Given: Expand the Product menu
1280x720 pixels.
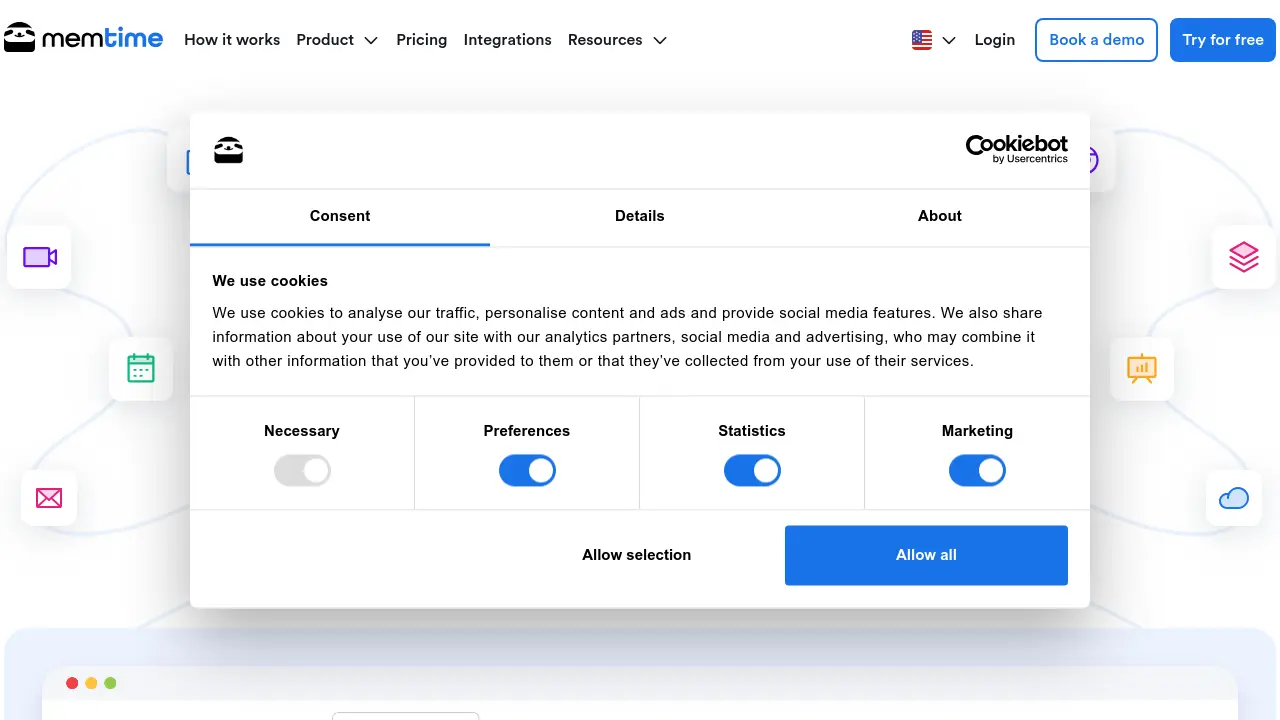Looking at the screenshot, I should point(337,40).
